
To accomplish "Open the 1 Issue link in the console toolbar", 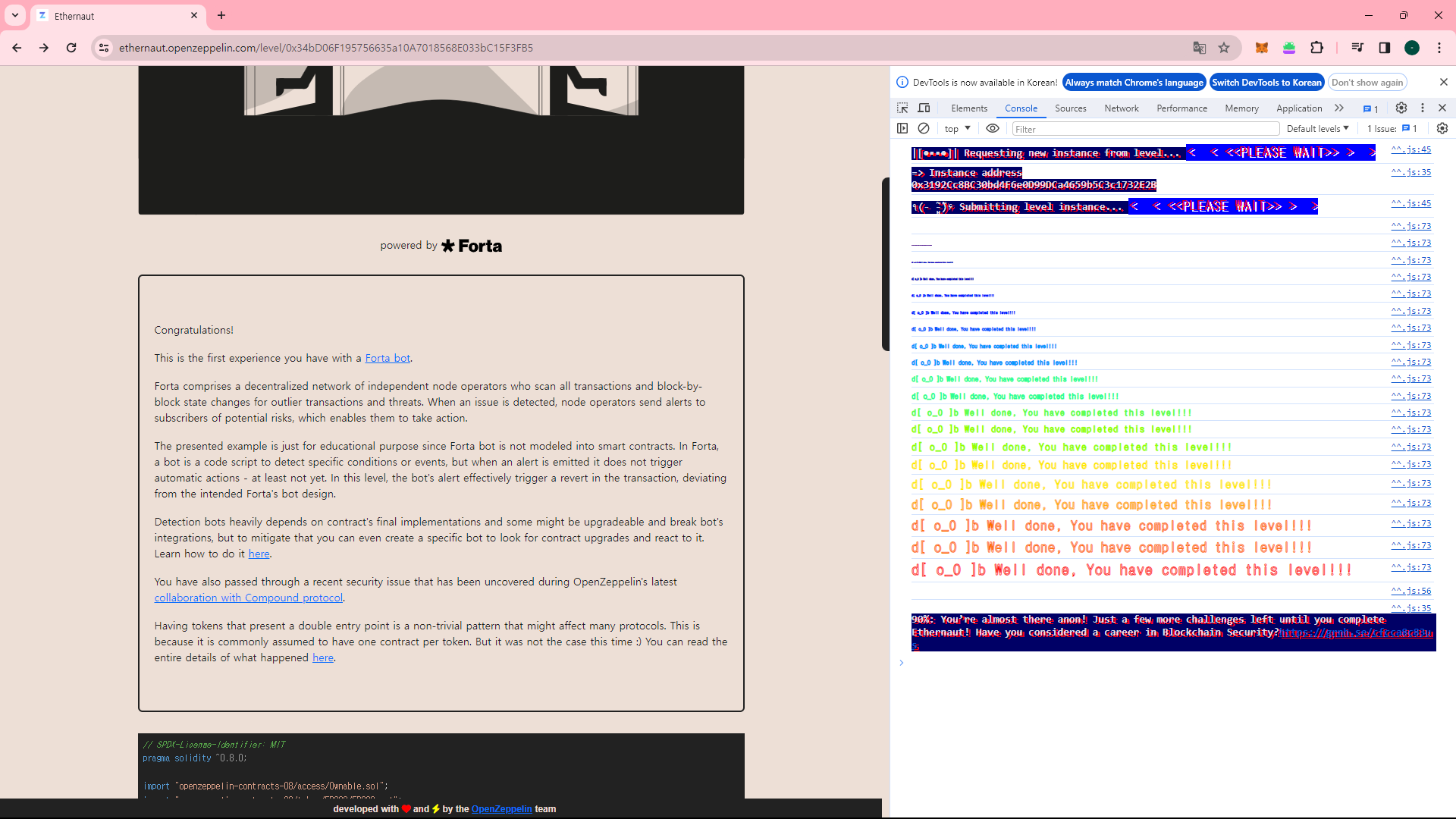I will [x=1392, y=129].
